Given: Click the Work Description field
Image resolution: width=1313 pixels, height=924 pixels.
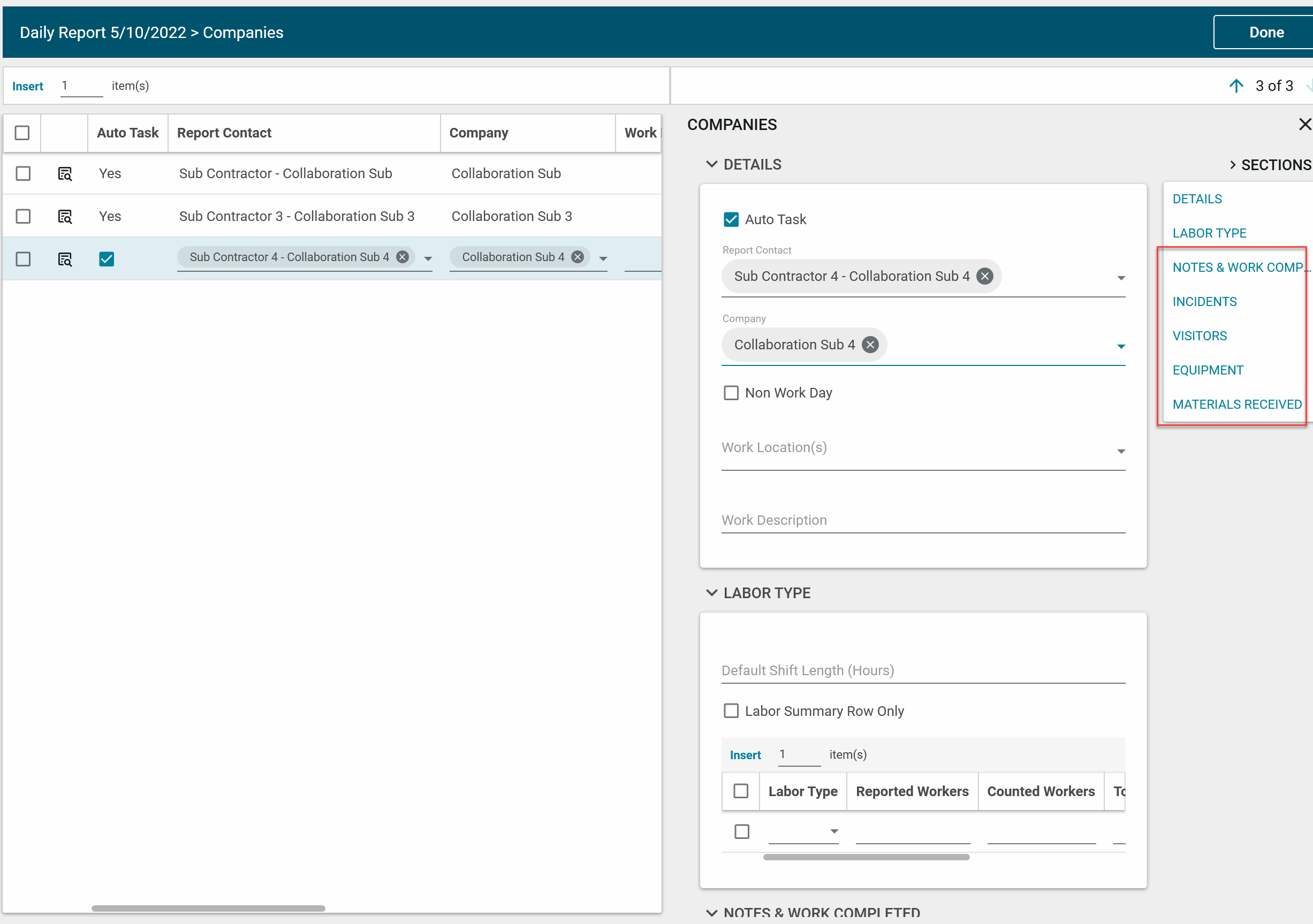Looking at the screenshot, I should [922, 520].
